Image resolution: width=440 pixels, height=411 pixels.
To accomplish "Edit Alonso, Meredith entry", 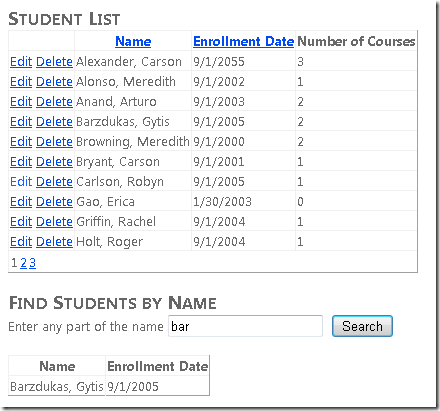I will click(x=21, y=82).
